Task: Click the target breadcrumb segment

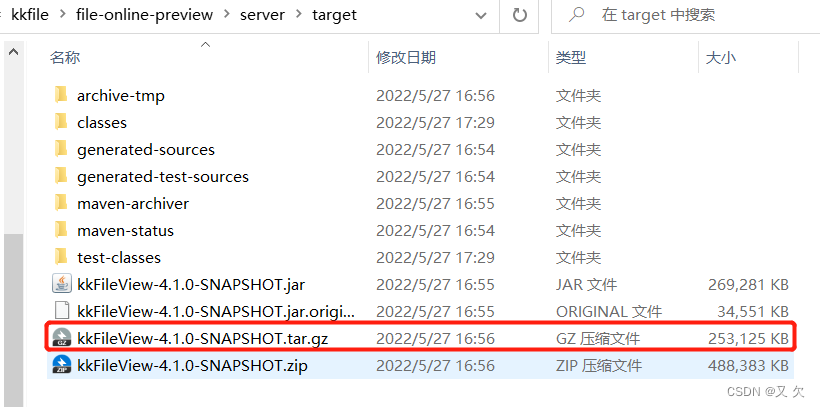Action: (334, 15)
